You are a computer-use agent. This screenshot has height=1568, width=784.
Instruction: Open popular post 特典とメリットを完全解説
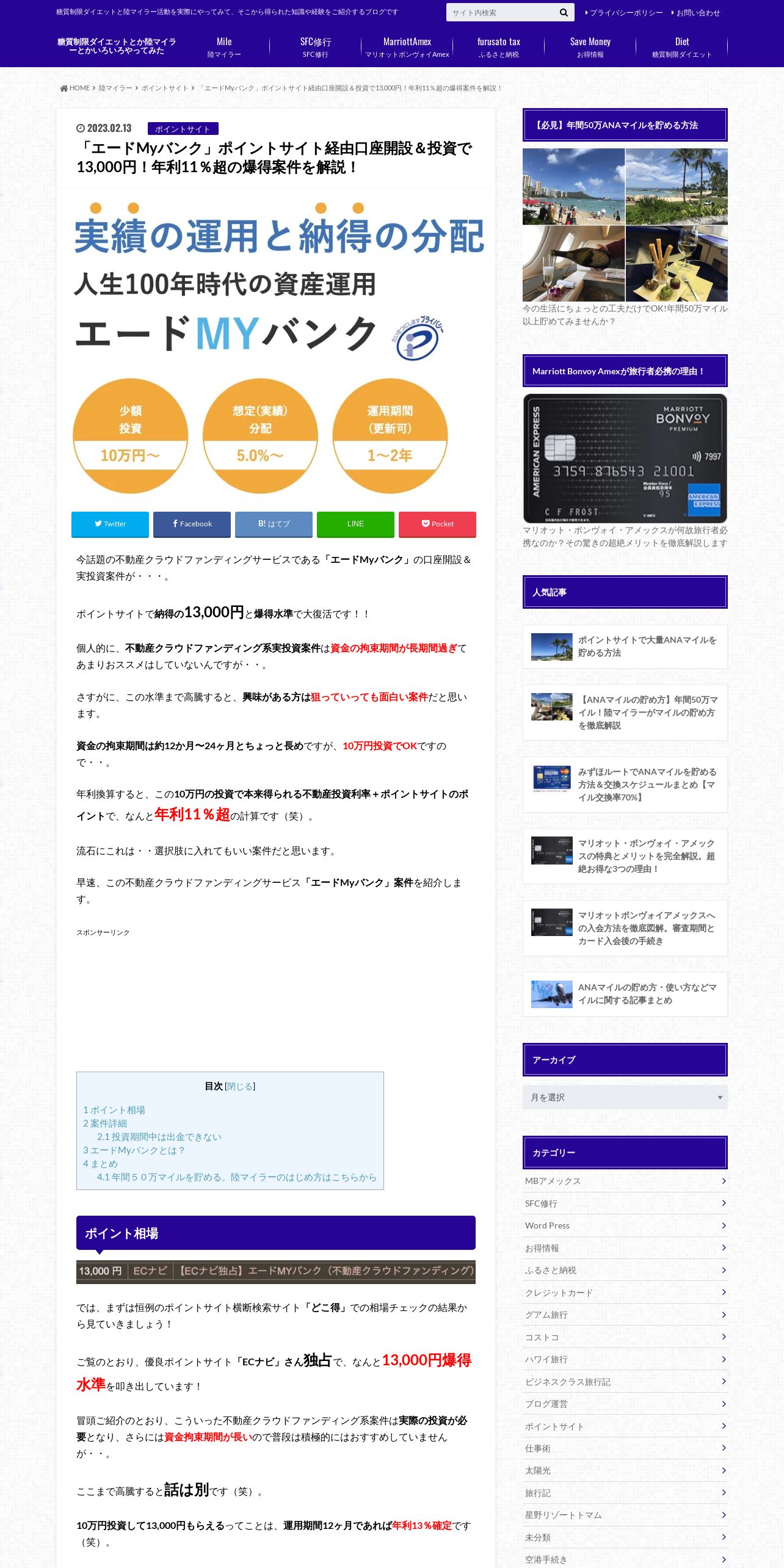[x=625, y=856]
